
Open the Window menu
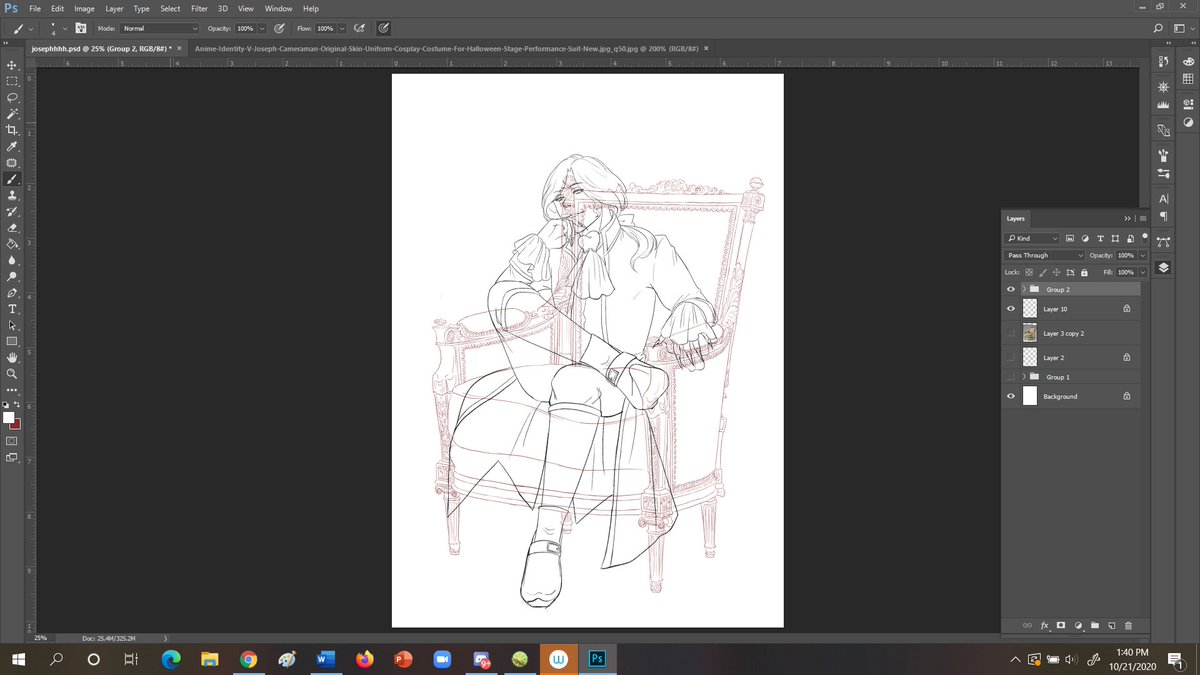[x=278, y=8]
